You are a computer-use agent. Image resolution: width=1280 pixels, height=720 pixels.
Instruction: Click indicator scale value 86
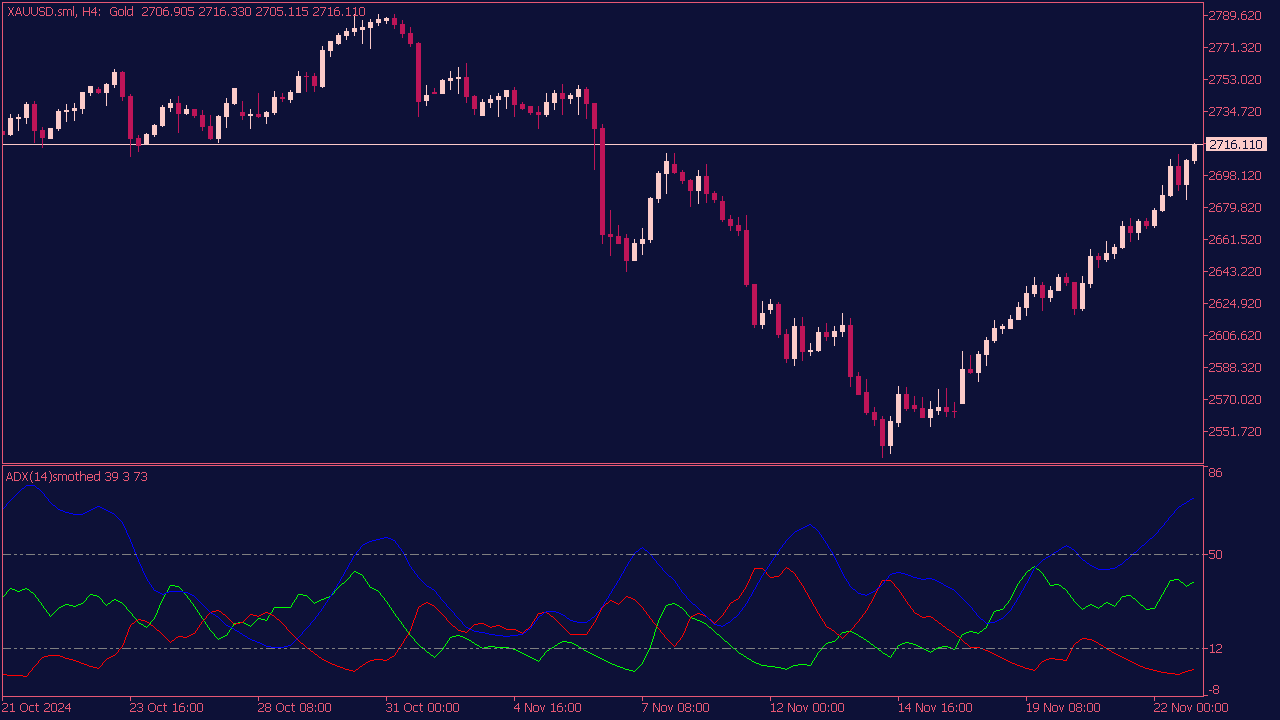(x=1215, y=473)
